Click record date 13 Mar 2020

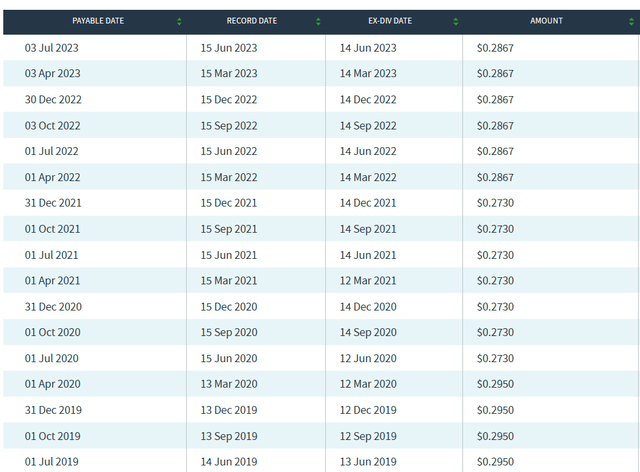(x=229, y=384)
